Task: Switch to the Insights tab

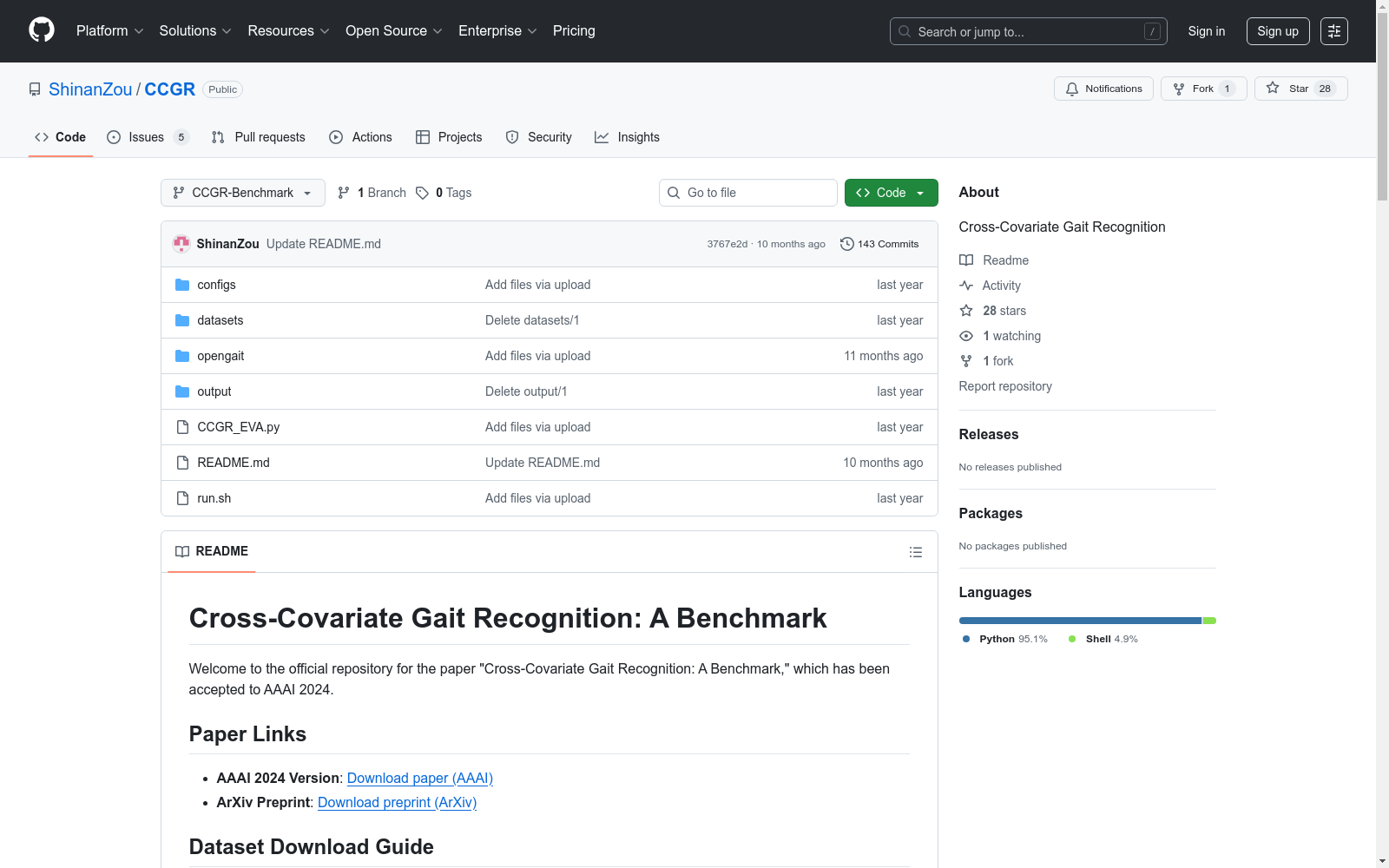Action: 627,137
